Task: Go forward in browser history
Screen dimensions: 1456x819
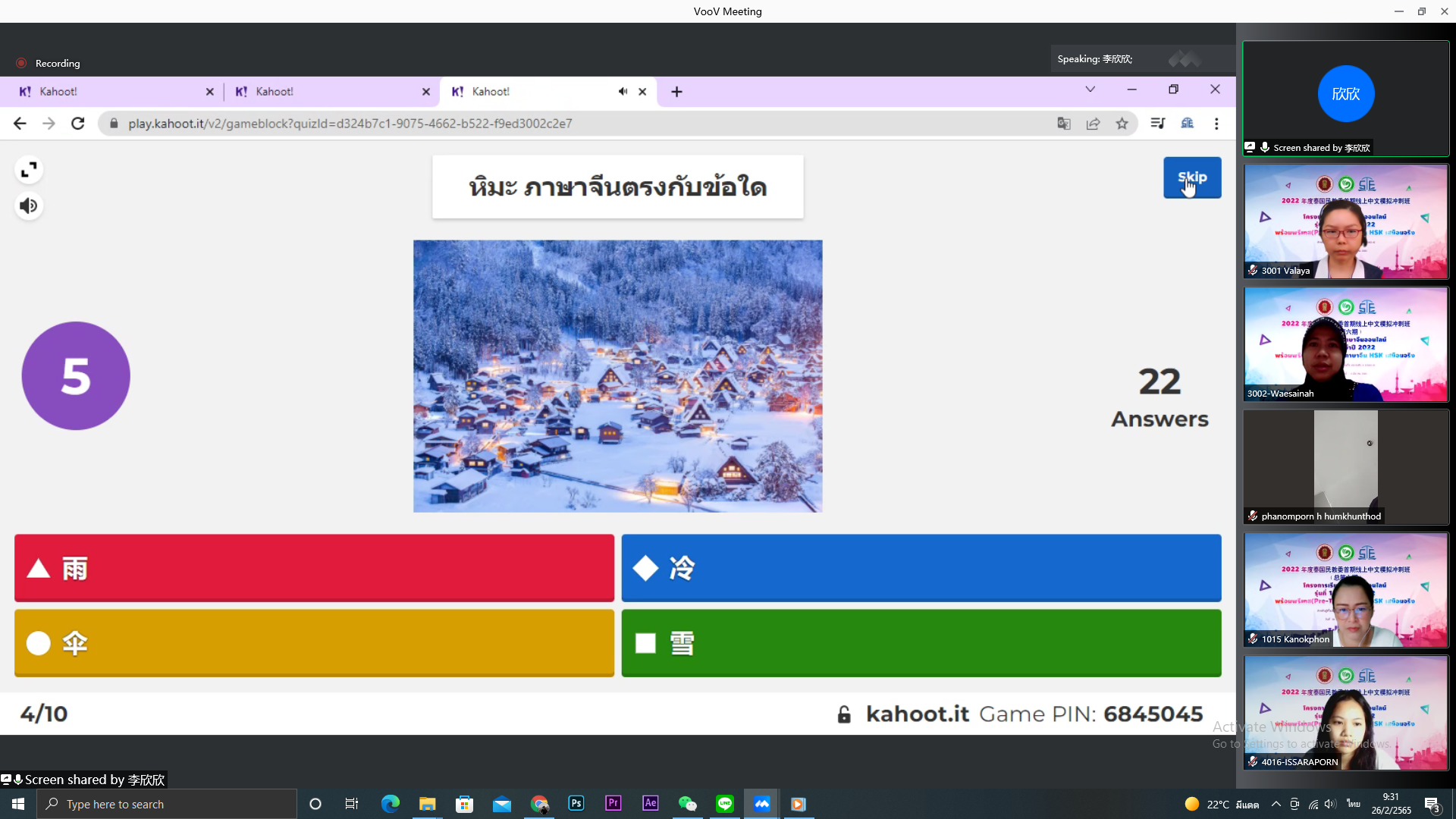Action: [x=49, y=124]
